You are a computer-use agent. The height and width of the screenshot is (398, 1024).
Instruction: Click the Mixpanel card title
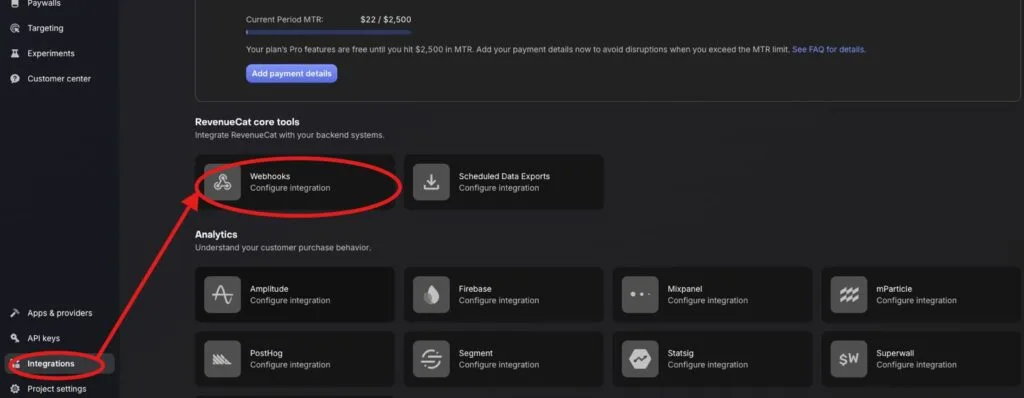click(684, 289)
